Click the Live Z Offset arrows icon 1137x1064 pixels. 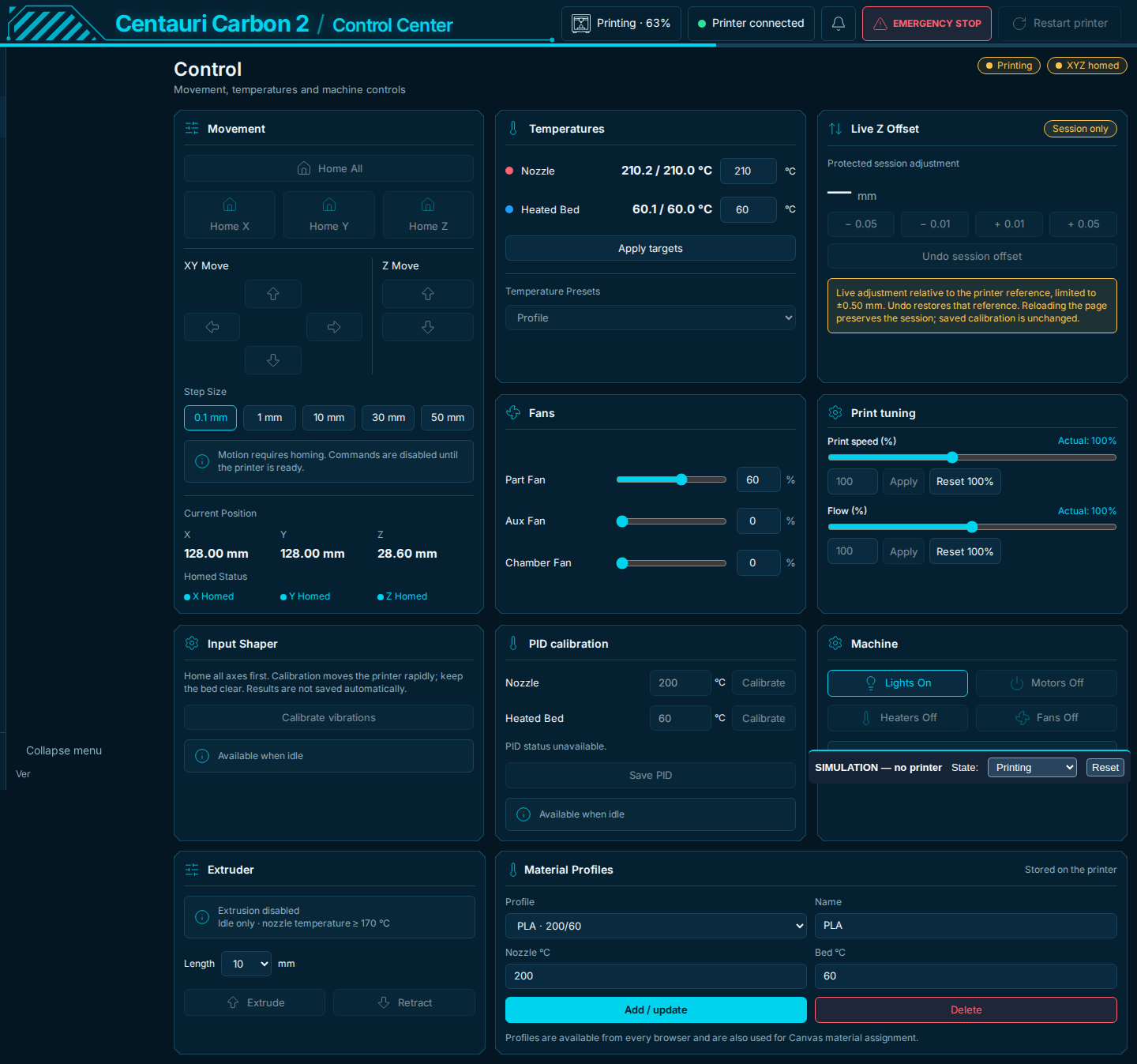click(x=835, y=129)
